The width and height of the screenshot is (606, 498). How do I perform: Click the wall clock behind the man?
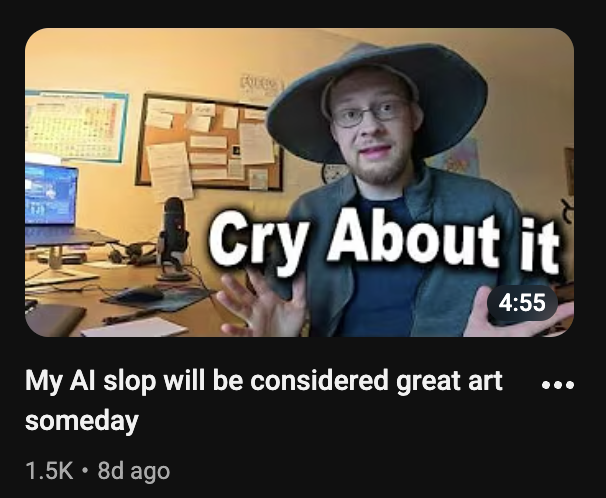(x=334, y=173)
